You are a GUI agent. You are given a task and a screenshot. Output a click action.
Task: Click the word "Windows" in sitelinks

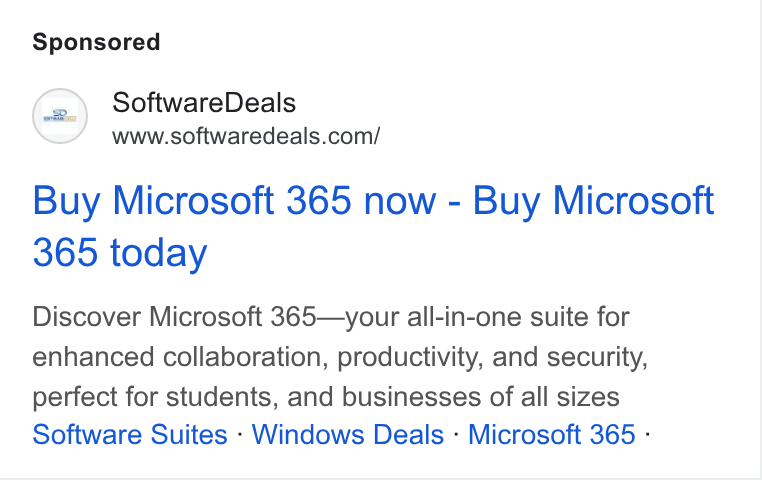pyautogui.click(x=308, y=434)
